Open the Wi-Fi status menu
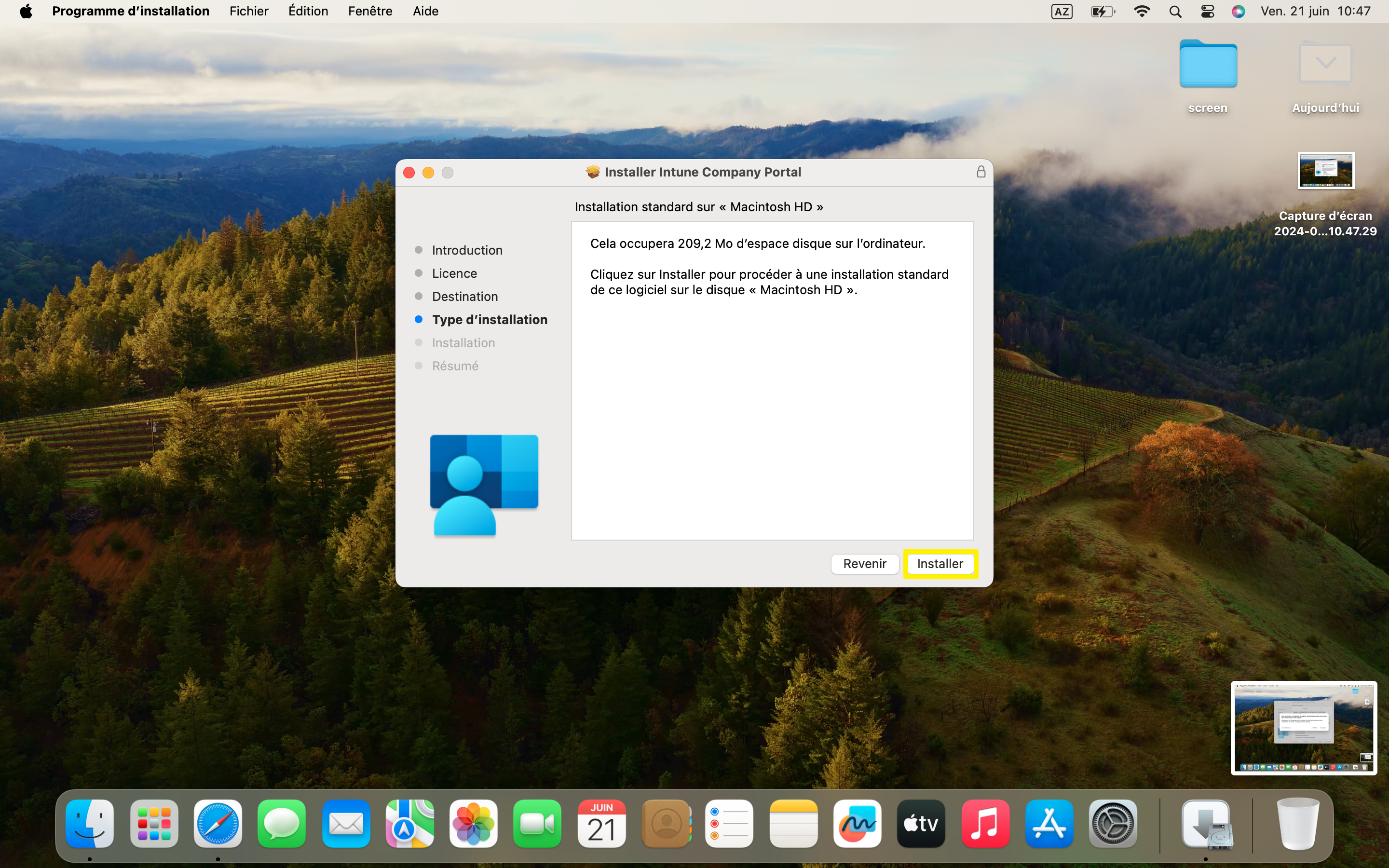The width and height of the screenshot is (1389, 868). (x=1142, y=12)
